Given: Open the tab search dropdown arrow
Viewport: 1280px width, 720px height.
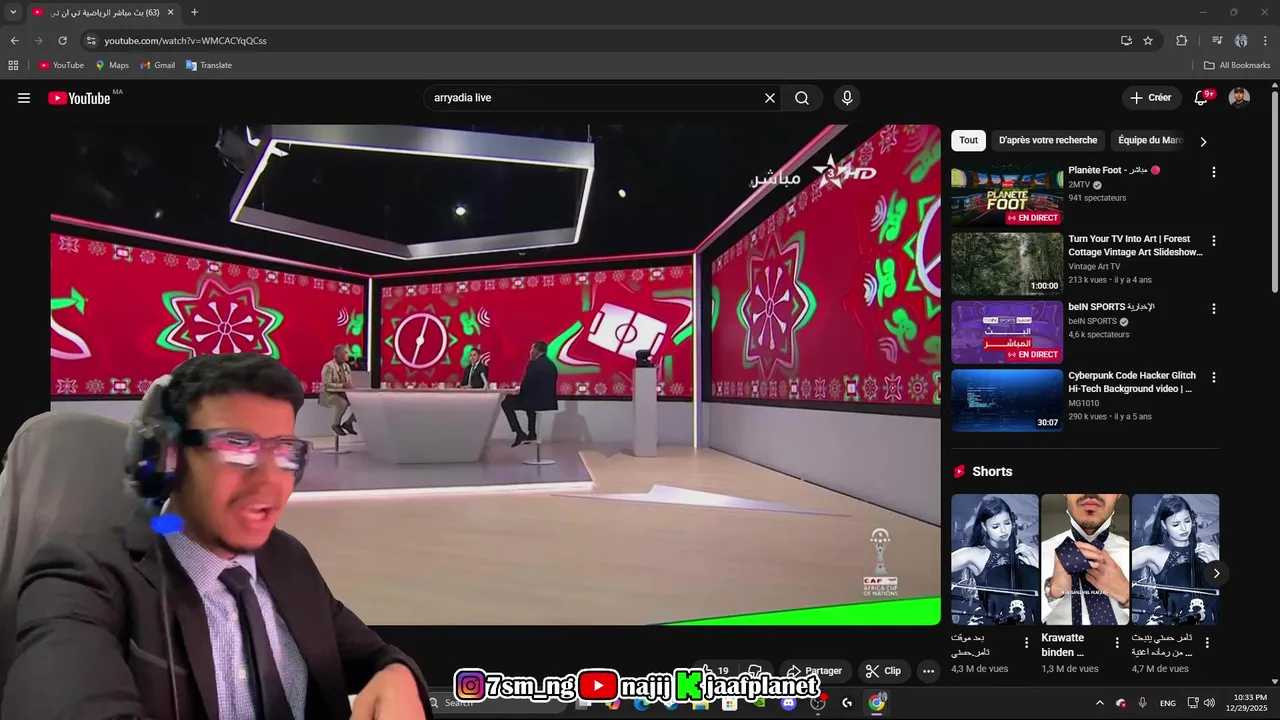Looking at the screenshot, I should coord(13,12).
